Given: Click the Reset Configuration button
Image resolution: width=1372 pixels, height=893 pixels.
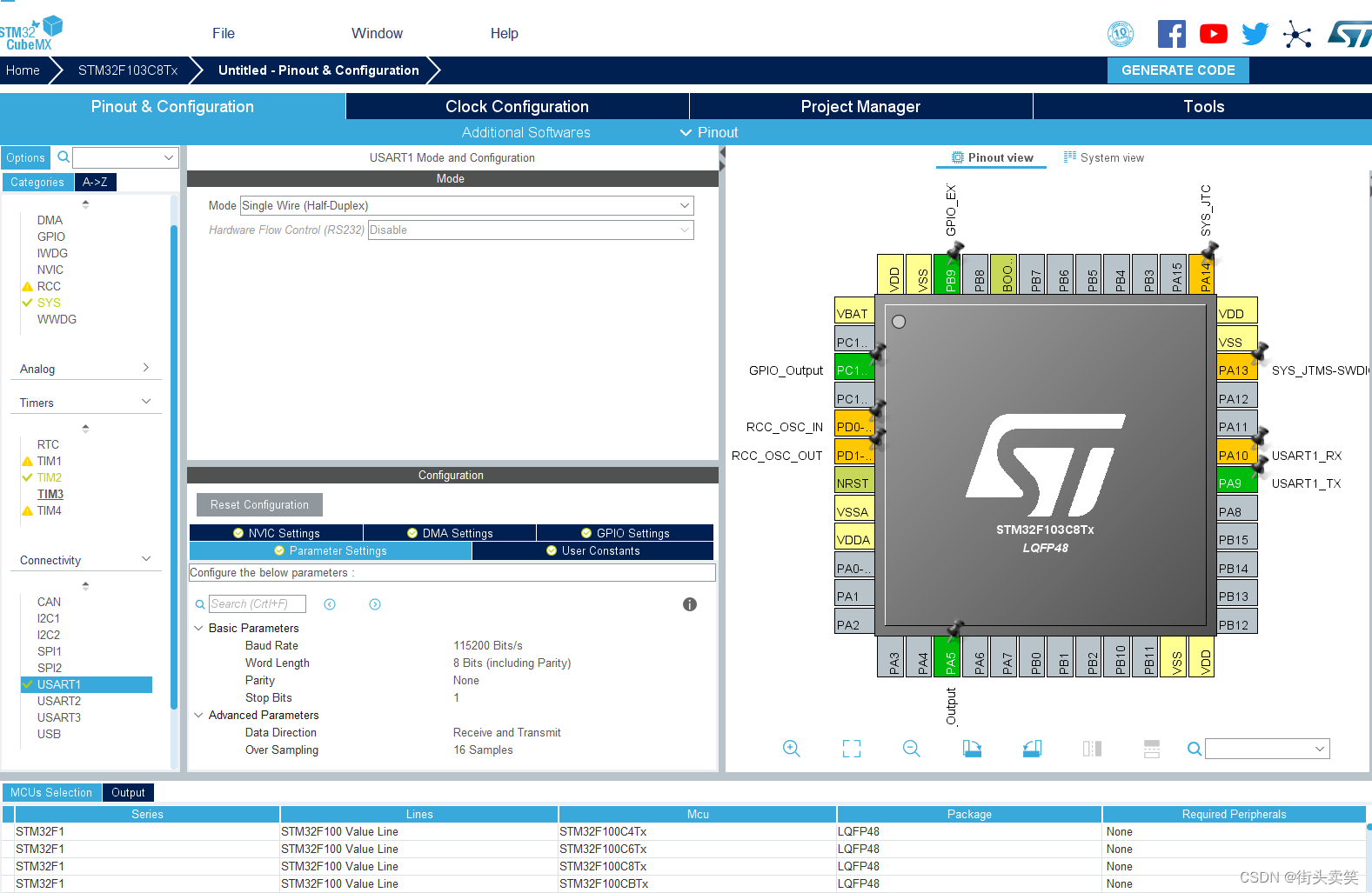Looking at the screenshot, I should coord(259,504).
